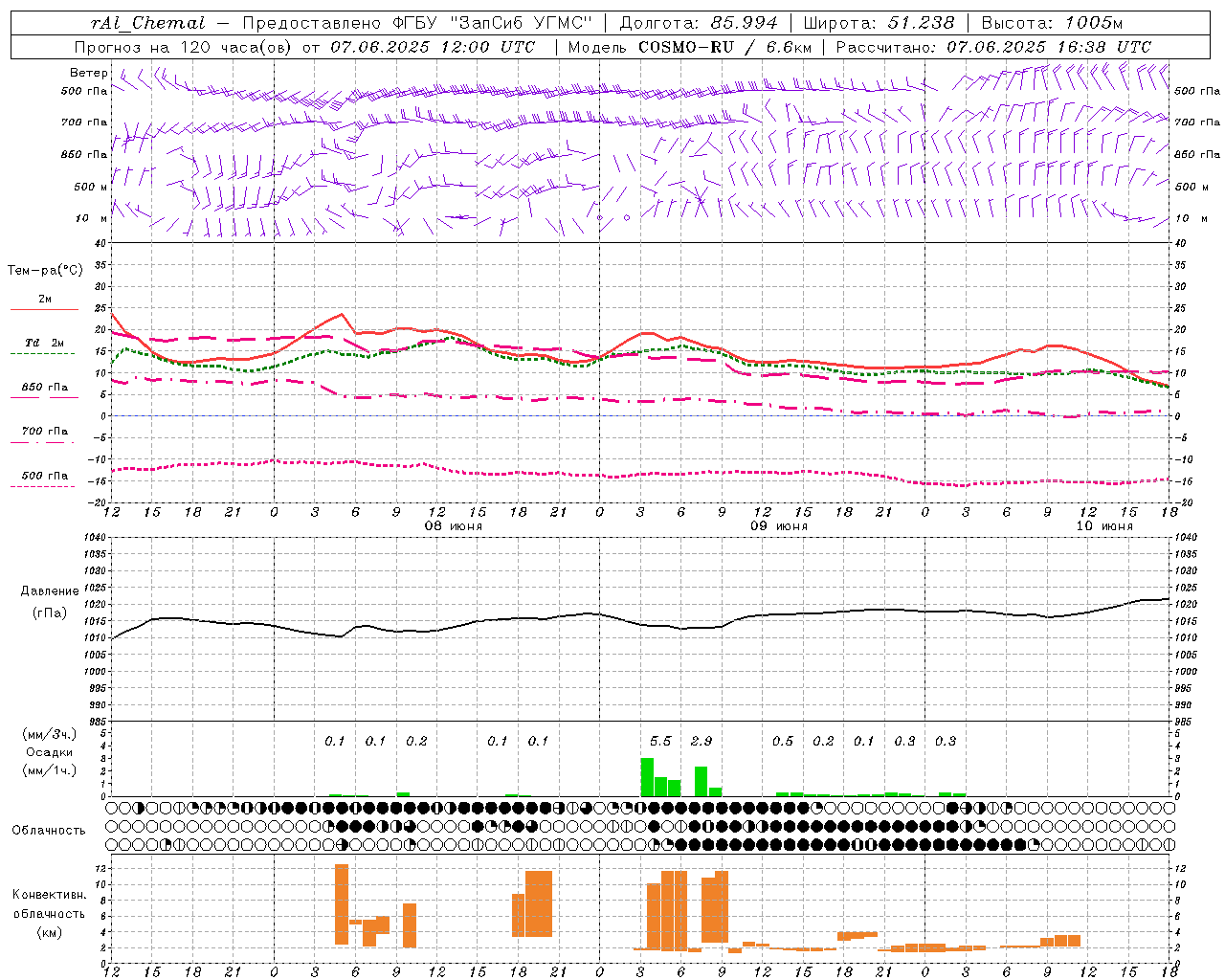
Task: Click the tallest green precipitation bar
Action: [647, 777]
